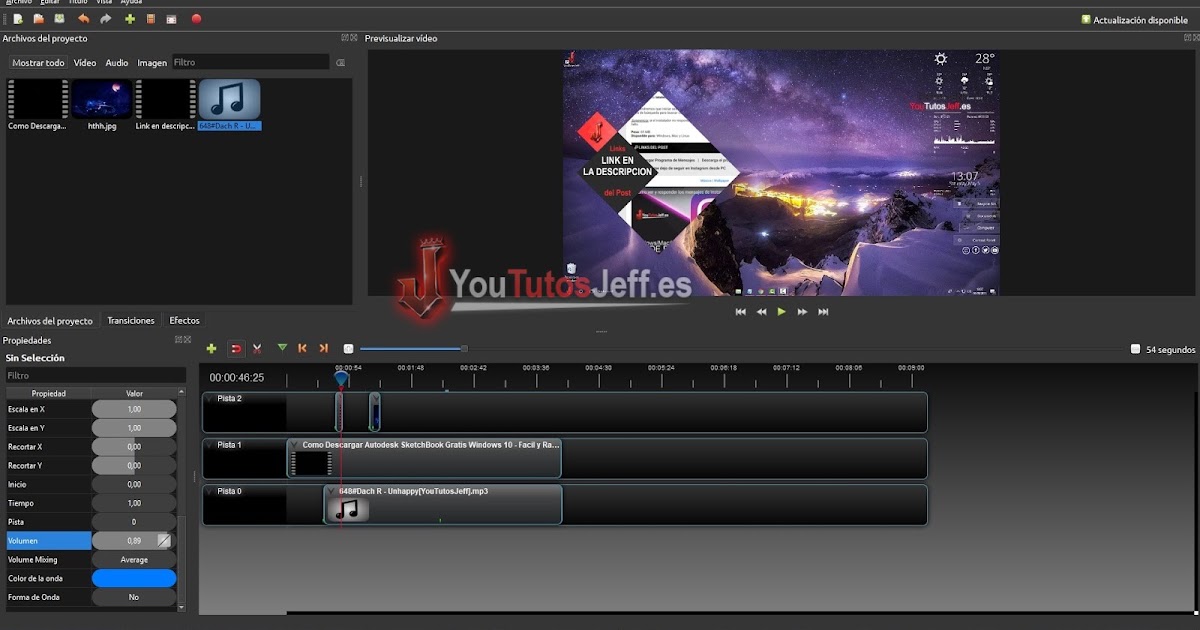Switch to the Transiciones tab
The height and width of the screenshot is (630, 1200).
coord(131,321)
